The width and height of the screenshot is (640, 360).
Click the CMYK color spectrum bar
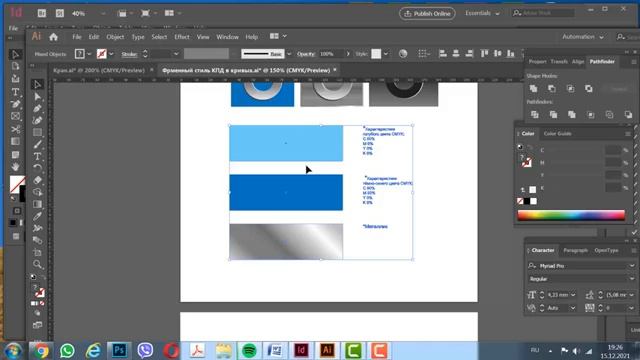(x=571, y=215)
